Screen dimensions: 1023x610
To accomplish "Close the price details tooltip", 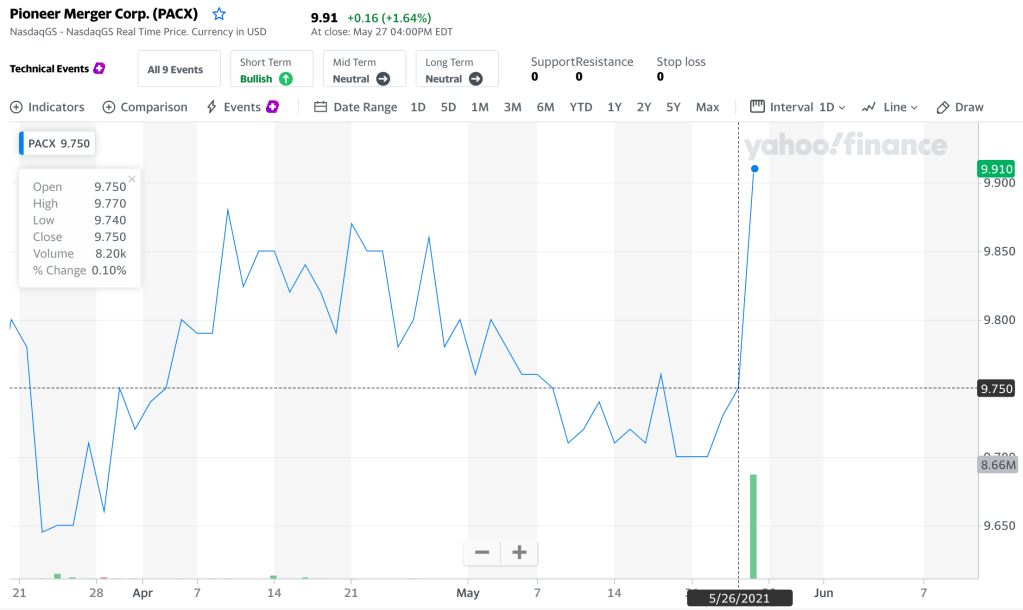I will click(x=132, y=180).
